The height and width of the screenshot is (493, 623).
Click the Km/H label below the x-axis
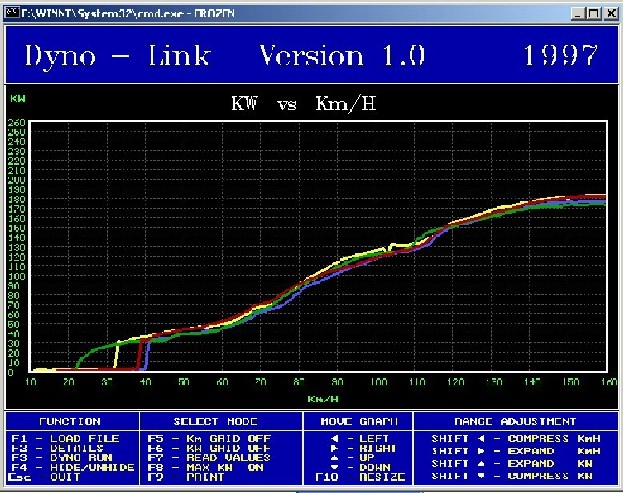point(323,398)
